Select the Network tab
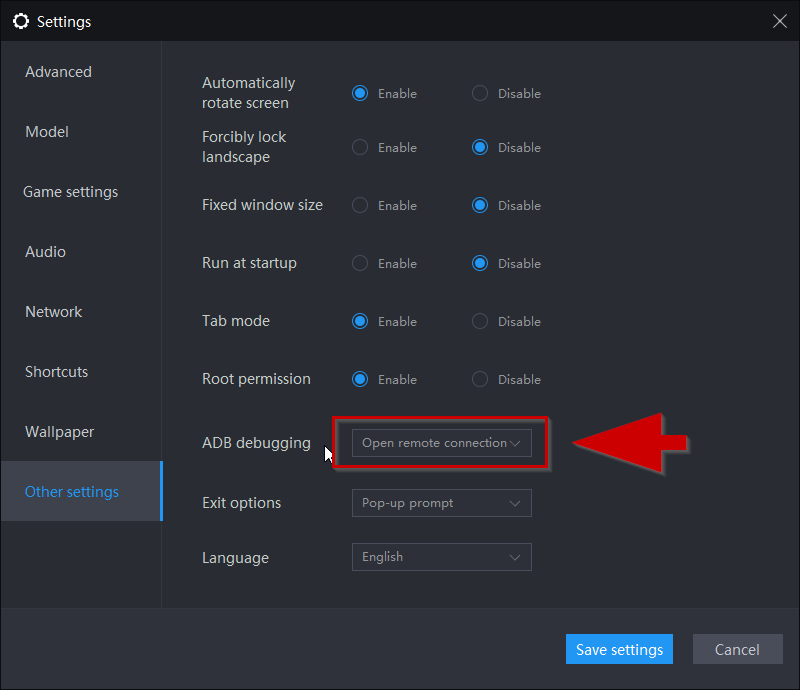The width and height of the screenshot is (800, 690). pos(54,312)
